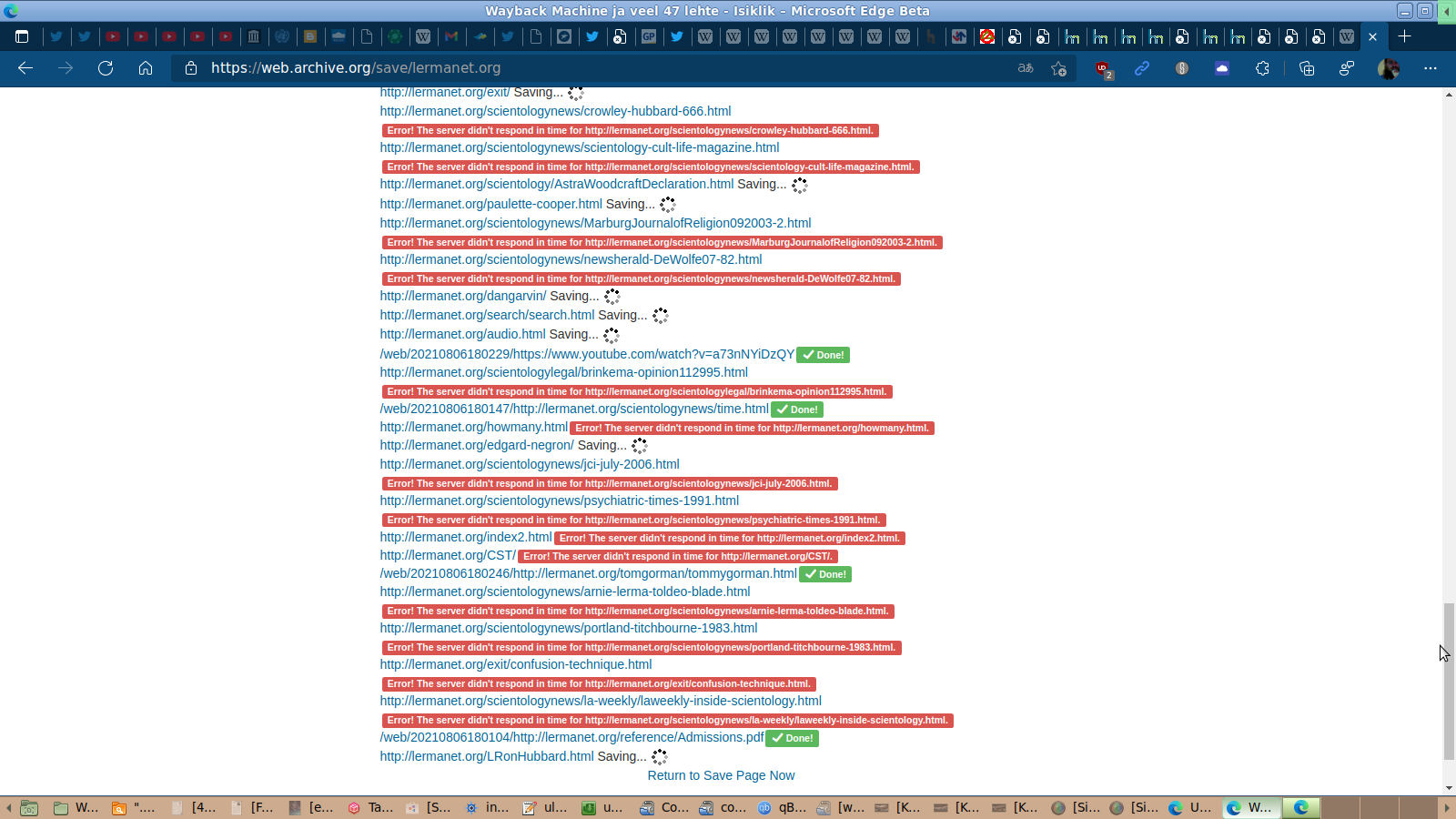Click the address bar URL
The width and height of the screenshot is (1456, 819).
tap(356, 68)
